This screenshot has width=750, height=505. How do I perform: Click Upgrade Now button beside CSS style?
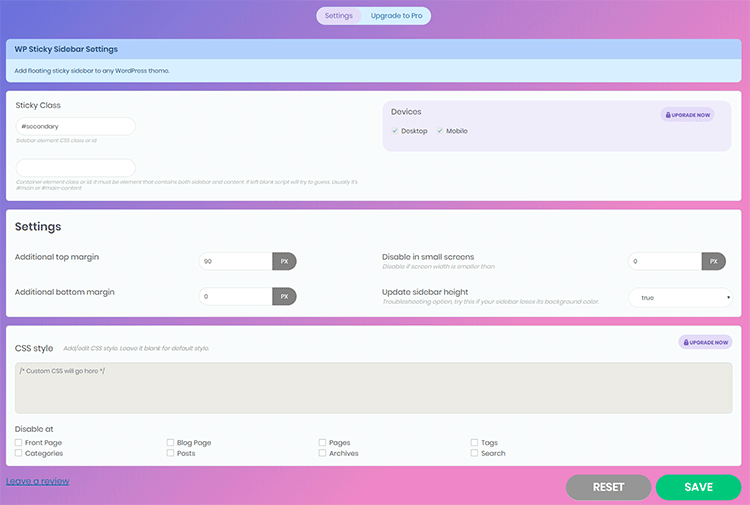(706, 342)
